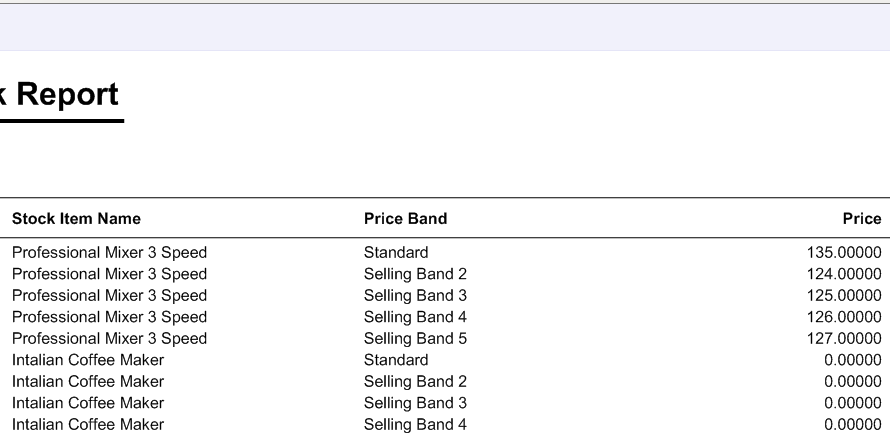Select Standard band of Intalian Coffee Maker

(396, 360)
